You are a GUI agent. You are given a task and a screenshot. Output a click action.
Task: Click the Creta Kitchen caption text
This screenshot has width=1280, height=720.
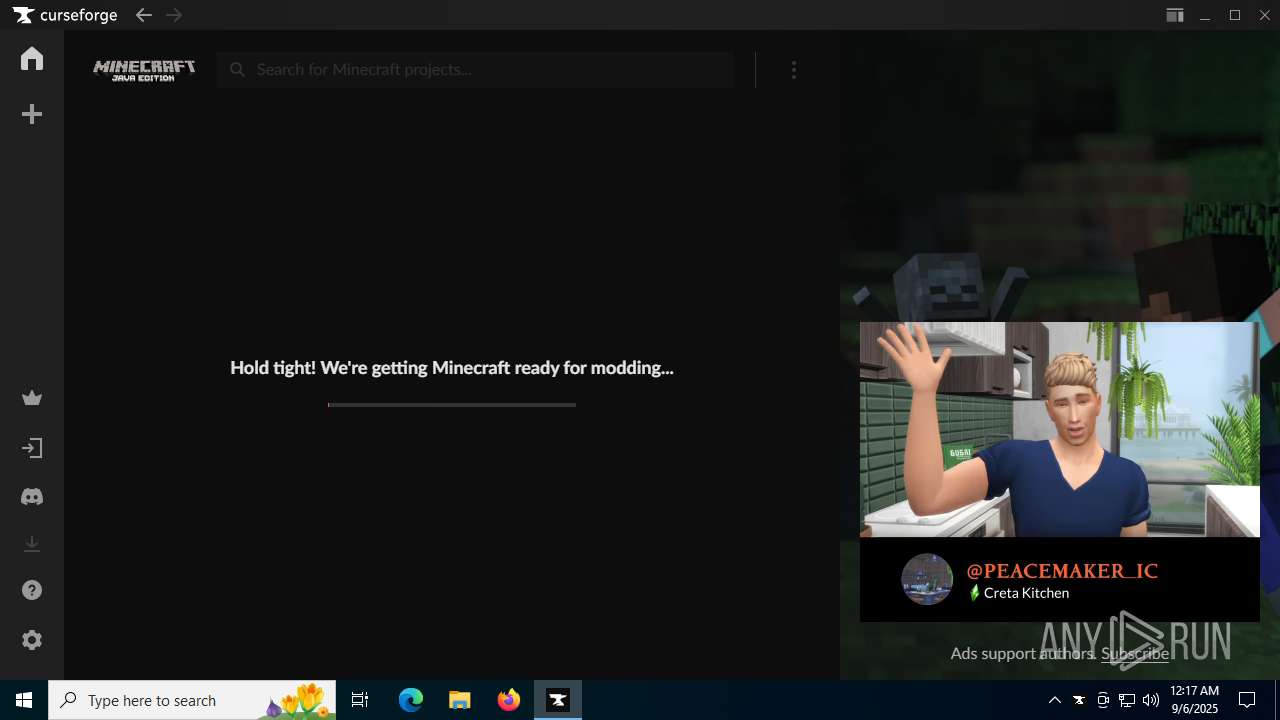pyautogui.click(x=1026, y=593)
